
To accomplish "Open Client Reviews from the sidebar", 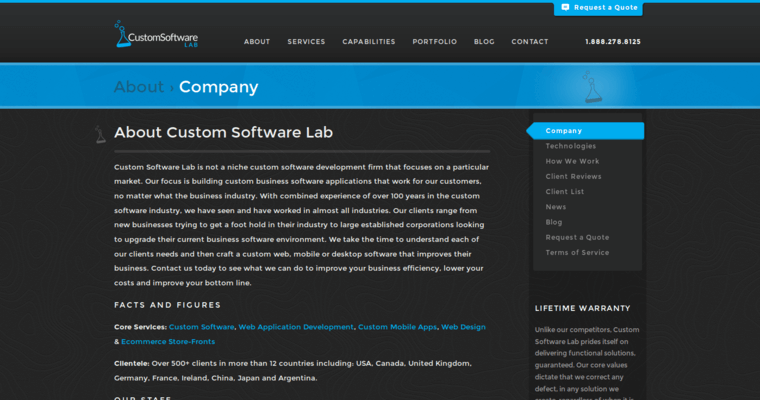I will (574, 176).
